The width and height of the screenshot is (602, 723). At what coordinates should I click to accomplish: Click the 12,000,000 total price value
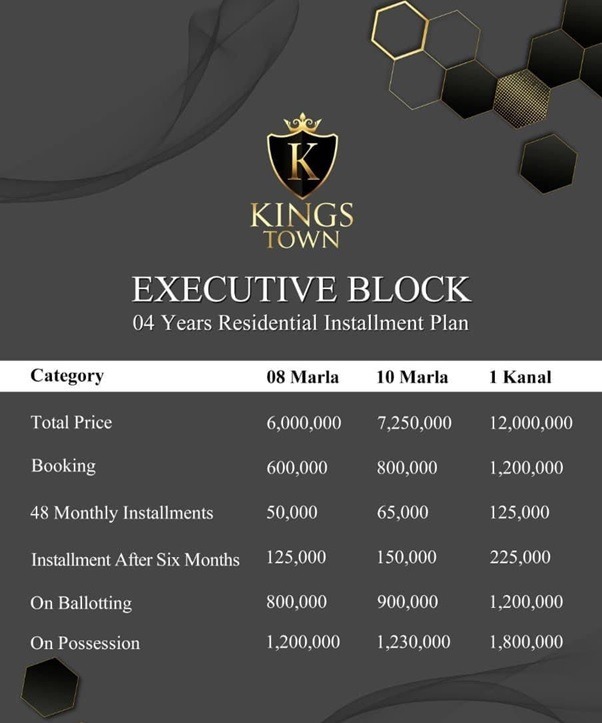coord(531,423)
